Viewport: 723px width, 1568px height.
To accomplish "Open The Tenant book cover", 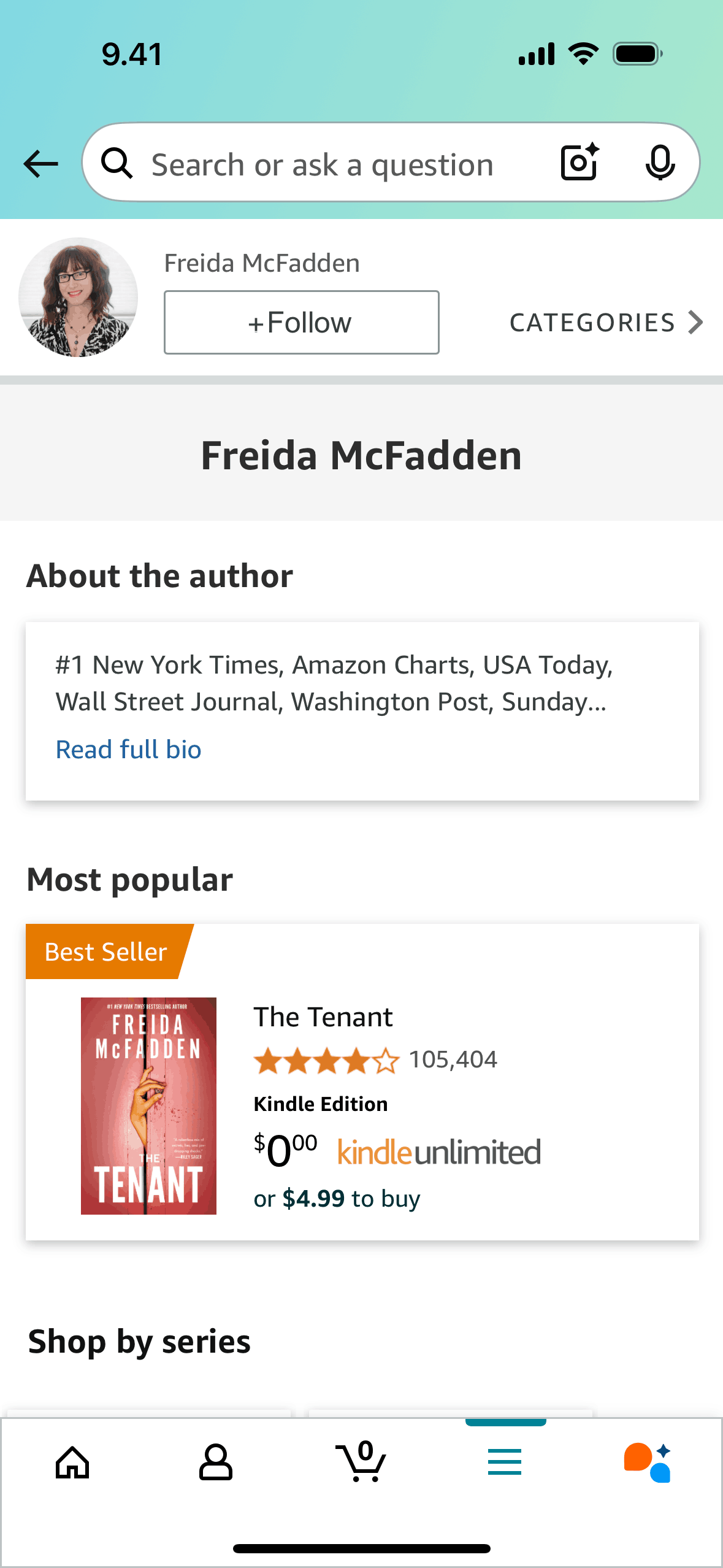I will click(148, 1105).
